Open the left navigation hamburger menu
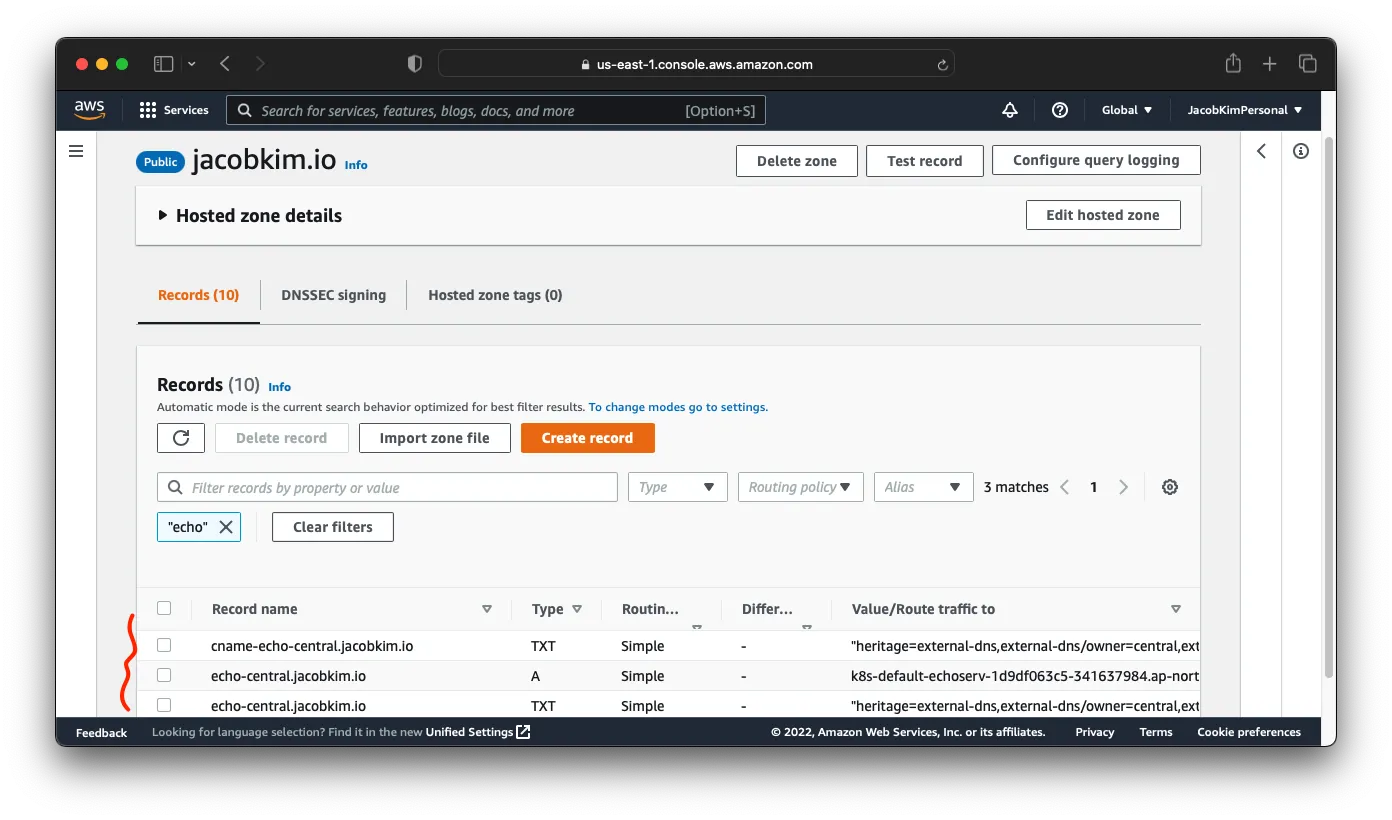The width and height of the screenshot is (1392, 820). tap(76, 150)
